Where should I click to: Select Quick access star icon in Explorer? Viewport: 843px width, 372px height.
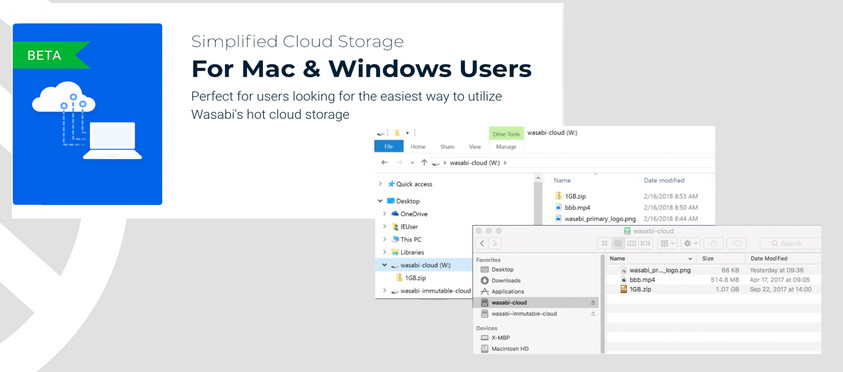pos(391,184)
